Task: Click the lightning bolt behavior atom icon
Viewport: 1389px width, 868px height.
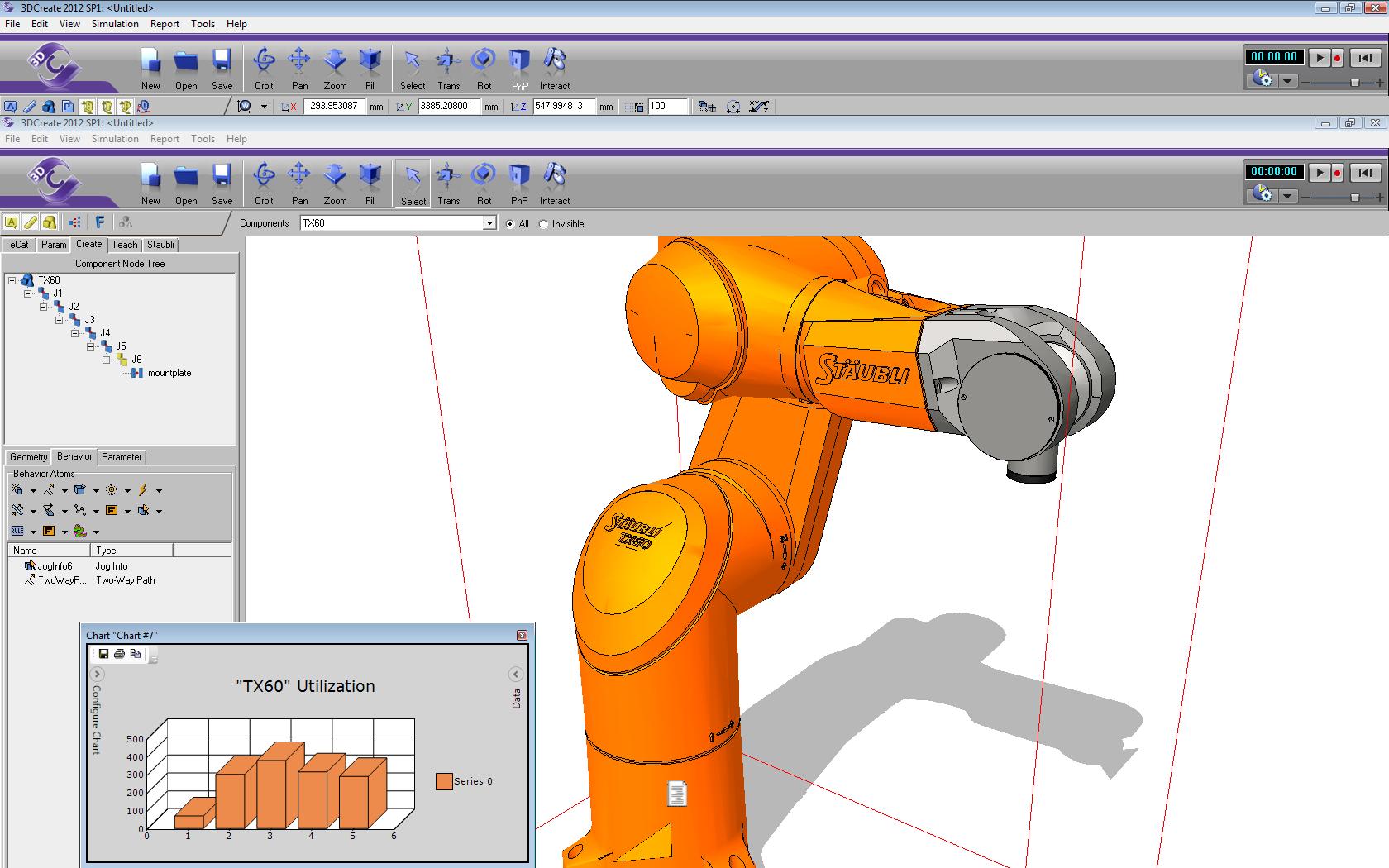Action: click(143, 489)
